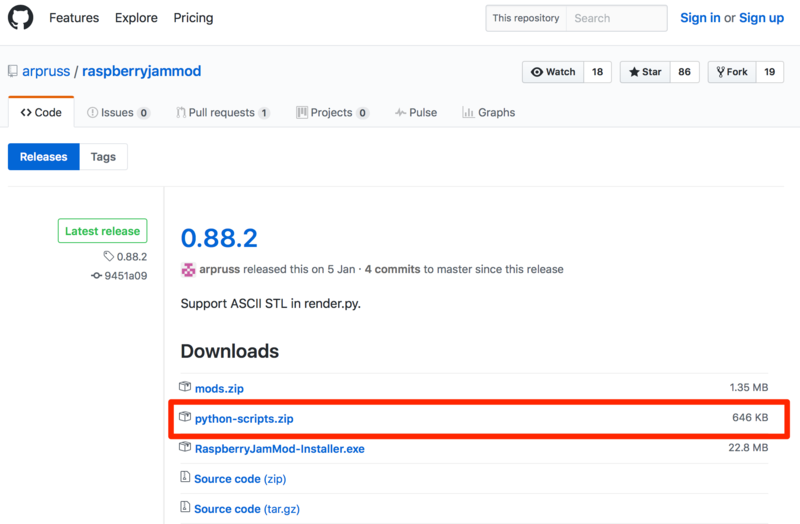Click the Sign up link
Screen dimensions: 800x524
(x=761, y=18)
